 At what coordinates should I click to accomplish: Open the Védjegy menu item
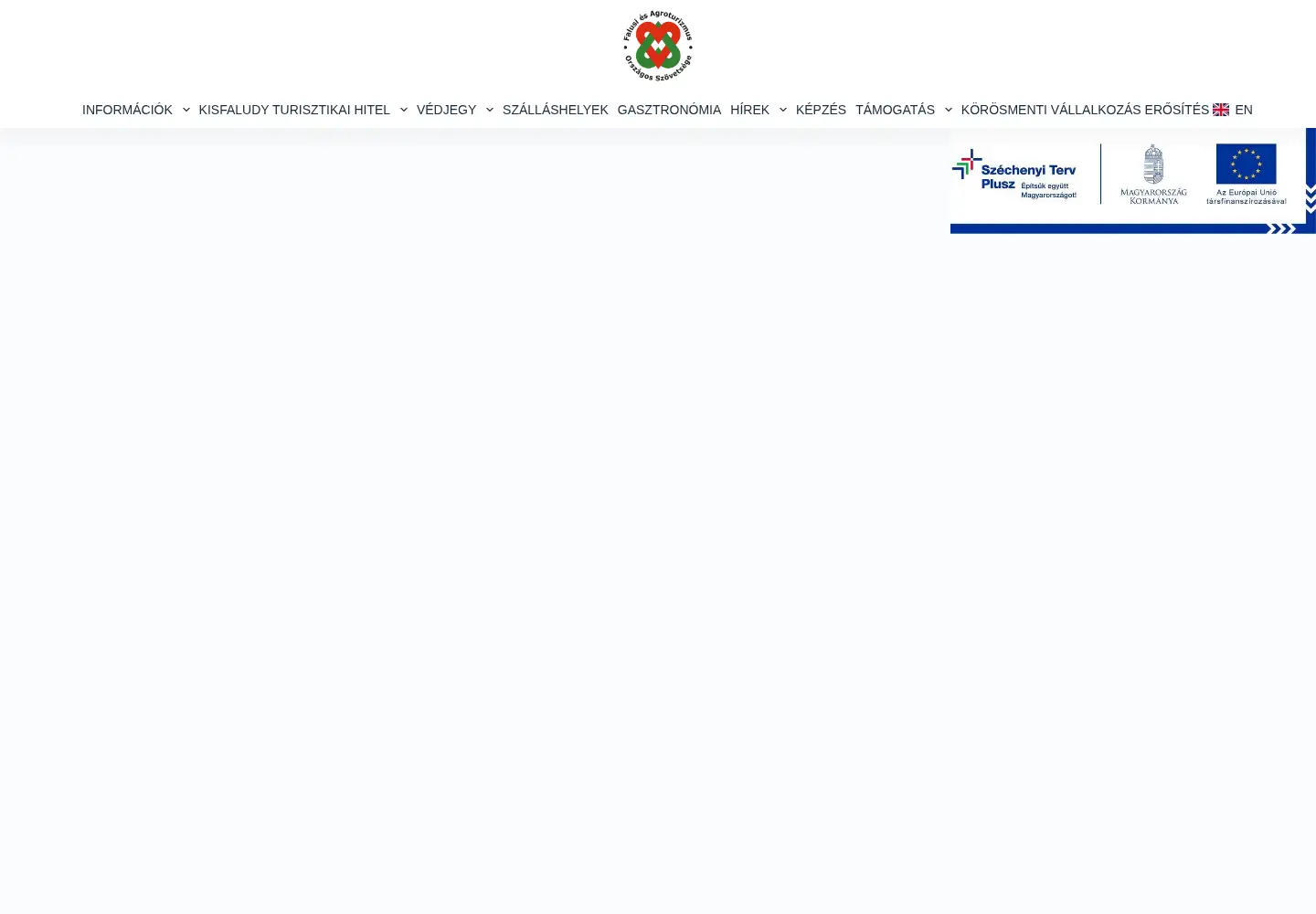(446, 110)
